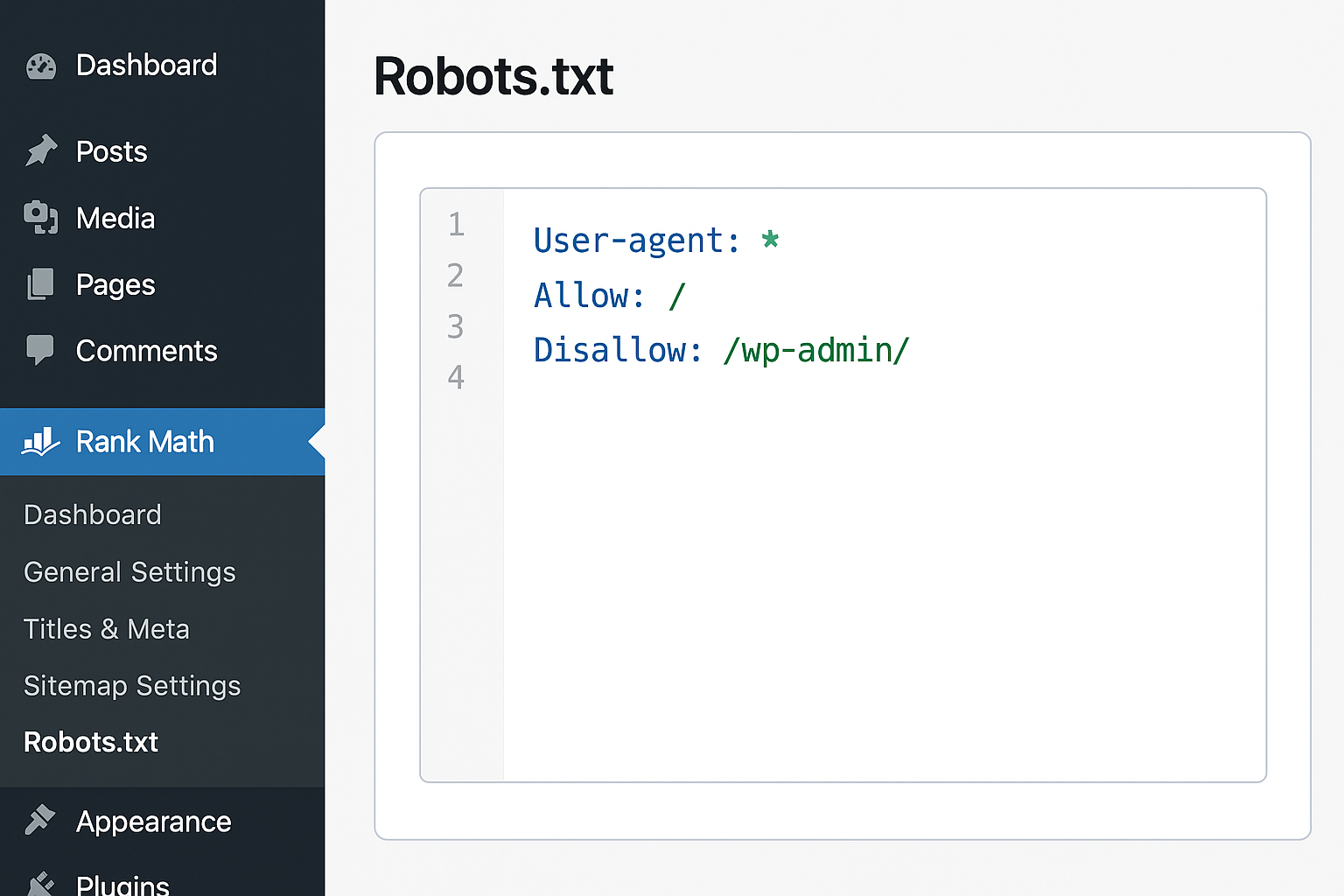Viewport: 1344px width, 896px height.
Task: Click the Disallow: directive text
Action: click(x=618, y=350)
